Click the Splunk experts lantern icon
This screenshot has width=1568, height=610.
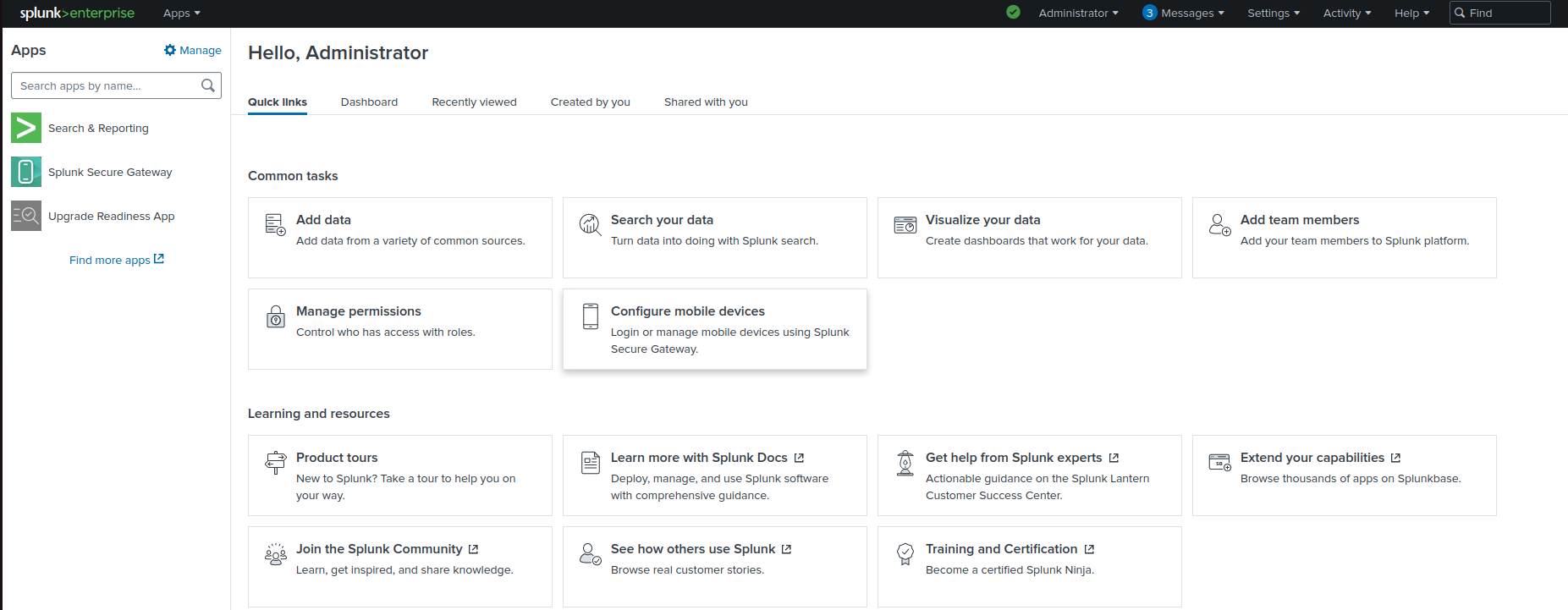tap(905, 463)
